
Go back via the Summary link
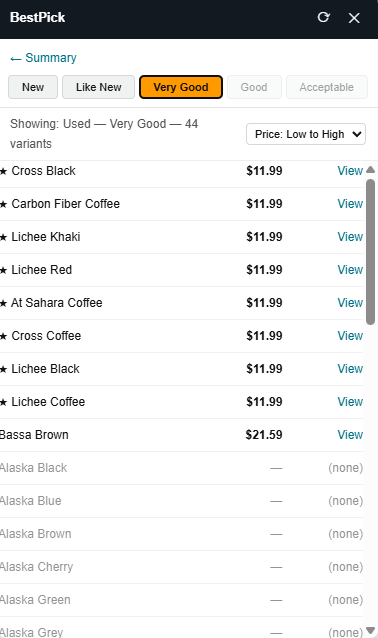tap(43, 58)
